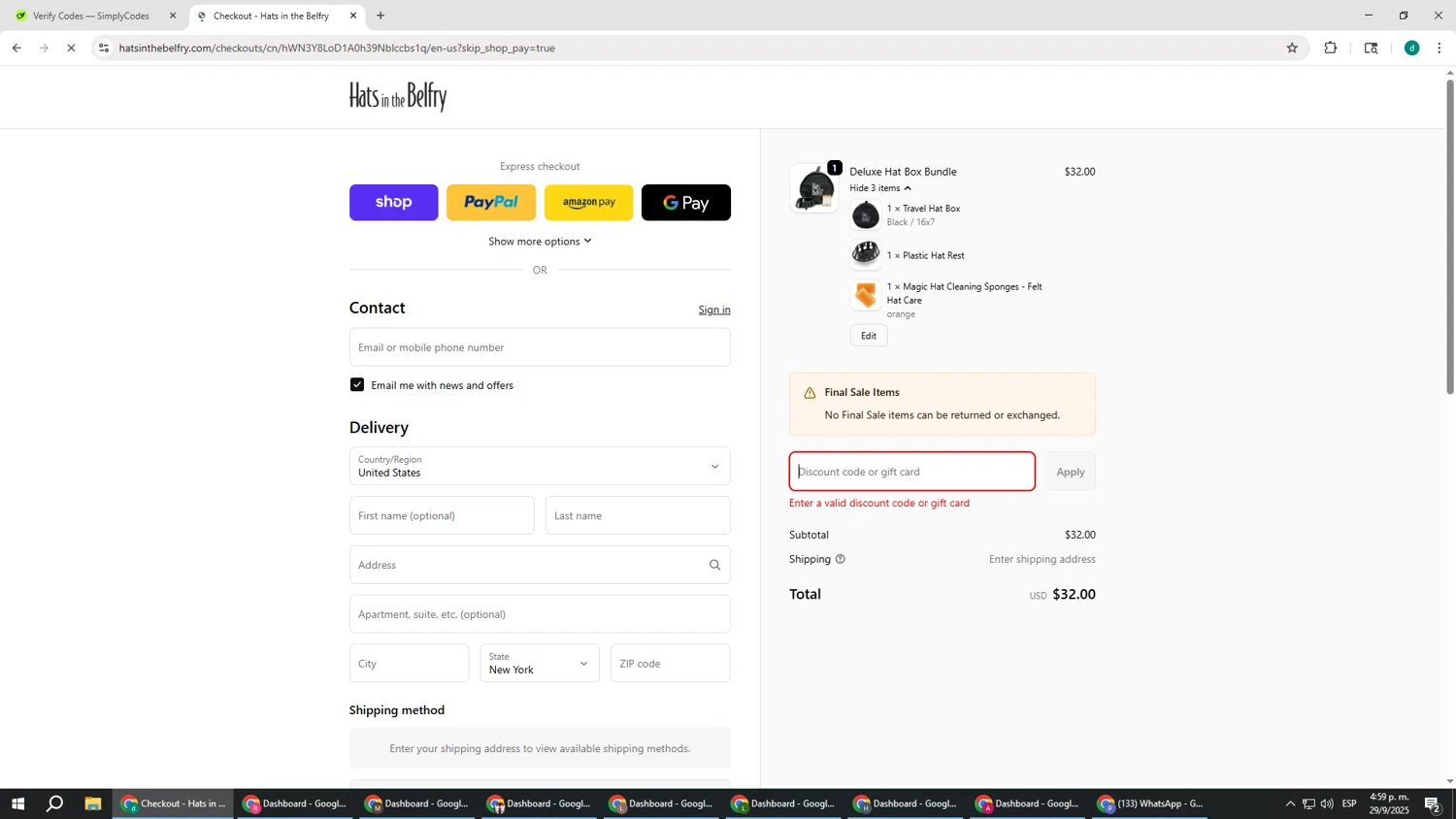Choose the Amazon Pay express checkout
1456x819 pixels.
point(588,203)
